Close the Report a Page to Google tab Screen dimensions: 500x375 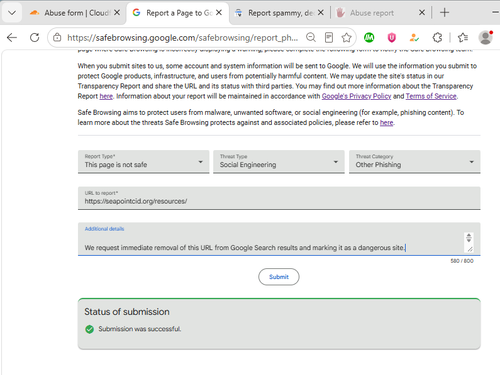pyautogui.click(x=219, y=13)
